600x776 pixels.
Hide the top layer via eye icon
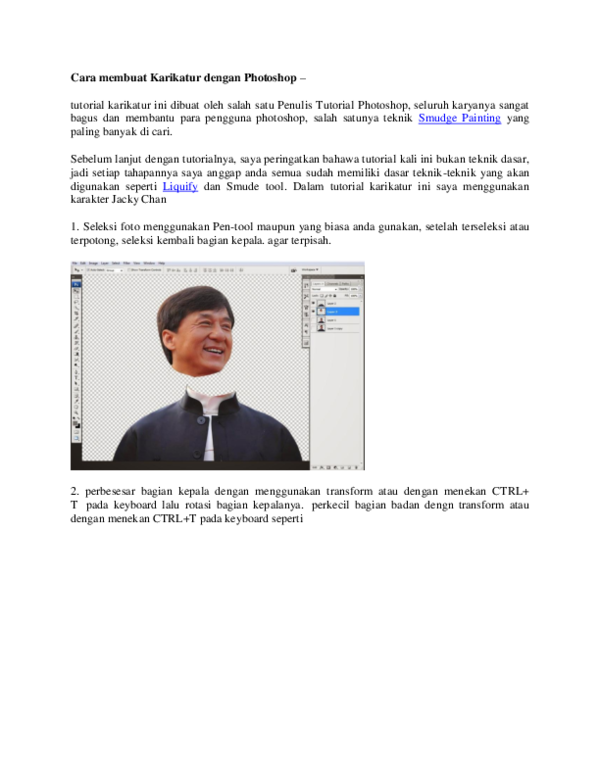tap(313, 303)
